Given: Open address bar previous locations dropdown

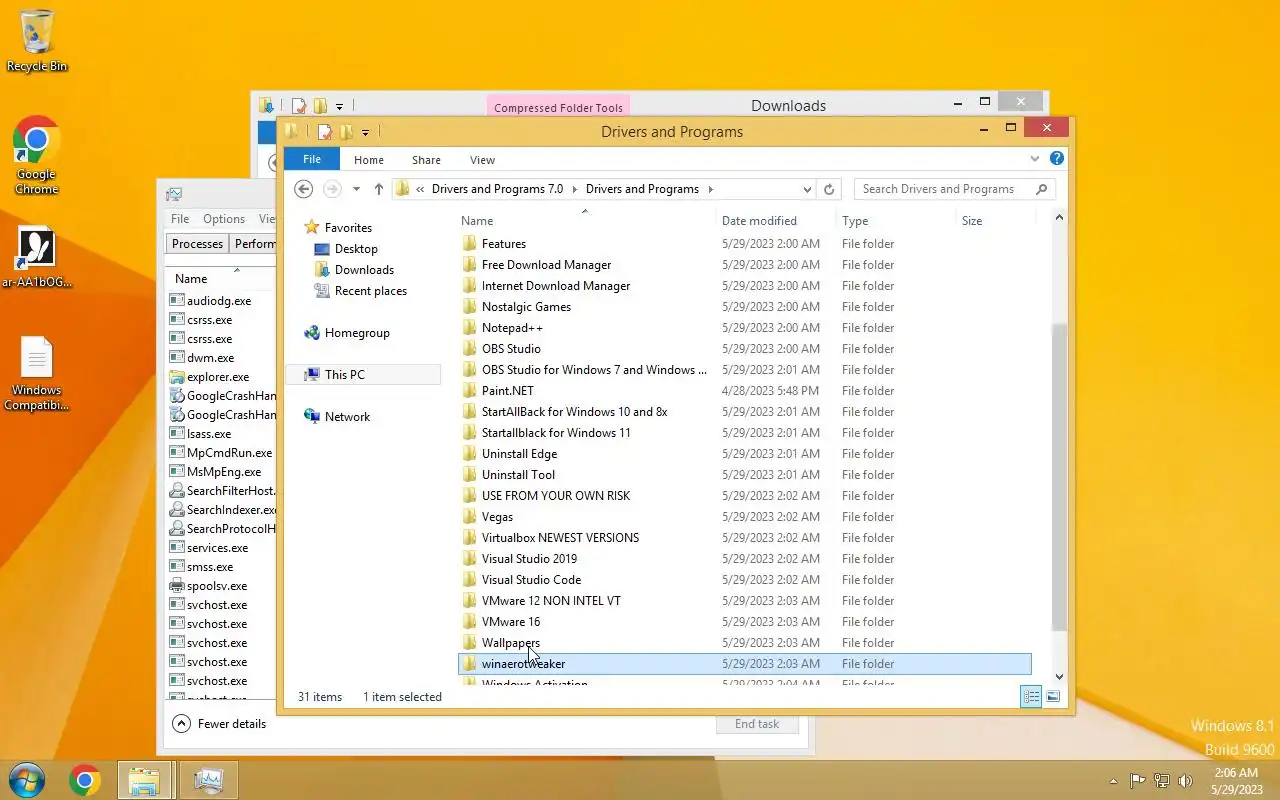Looking at the screenshot, I should coord(807,189).
